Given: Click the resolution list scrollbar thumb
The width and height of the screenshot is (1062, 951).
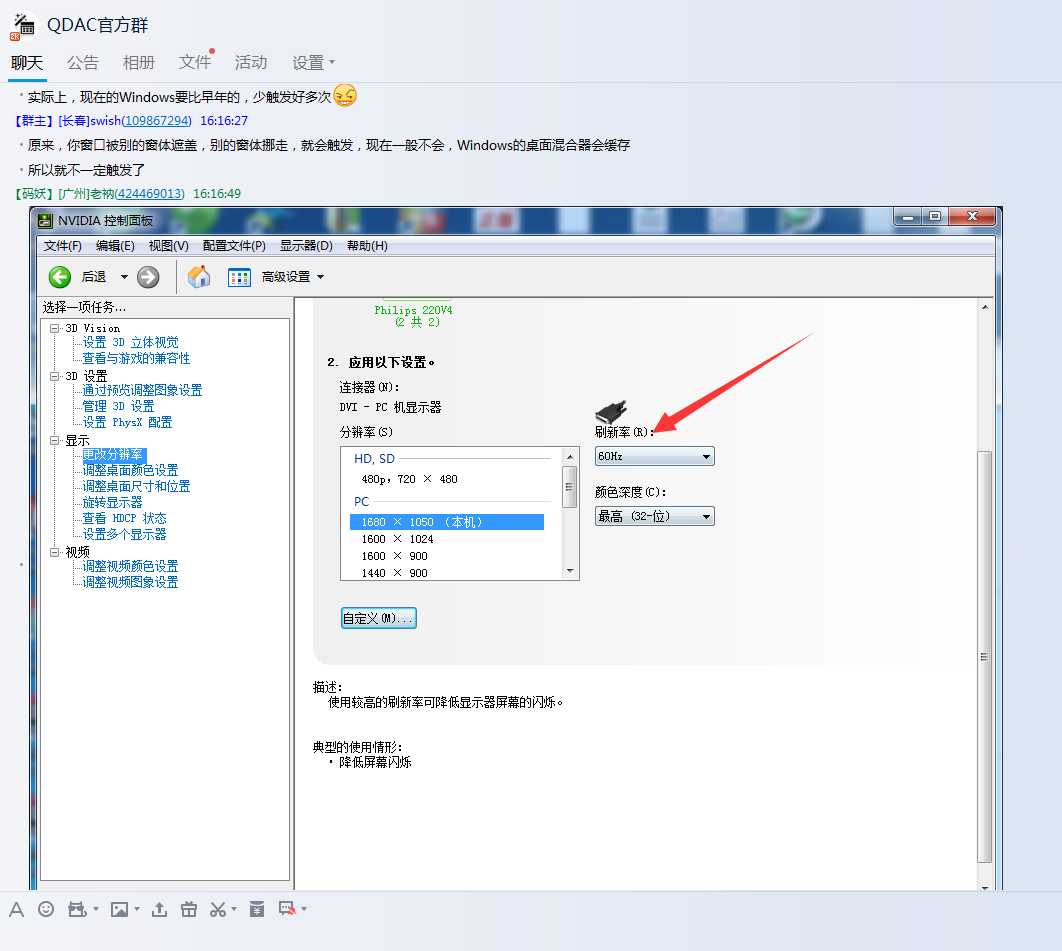Looking at the screenshot, I should 570,487.
